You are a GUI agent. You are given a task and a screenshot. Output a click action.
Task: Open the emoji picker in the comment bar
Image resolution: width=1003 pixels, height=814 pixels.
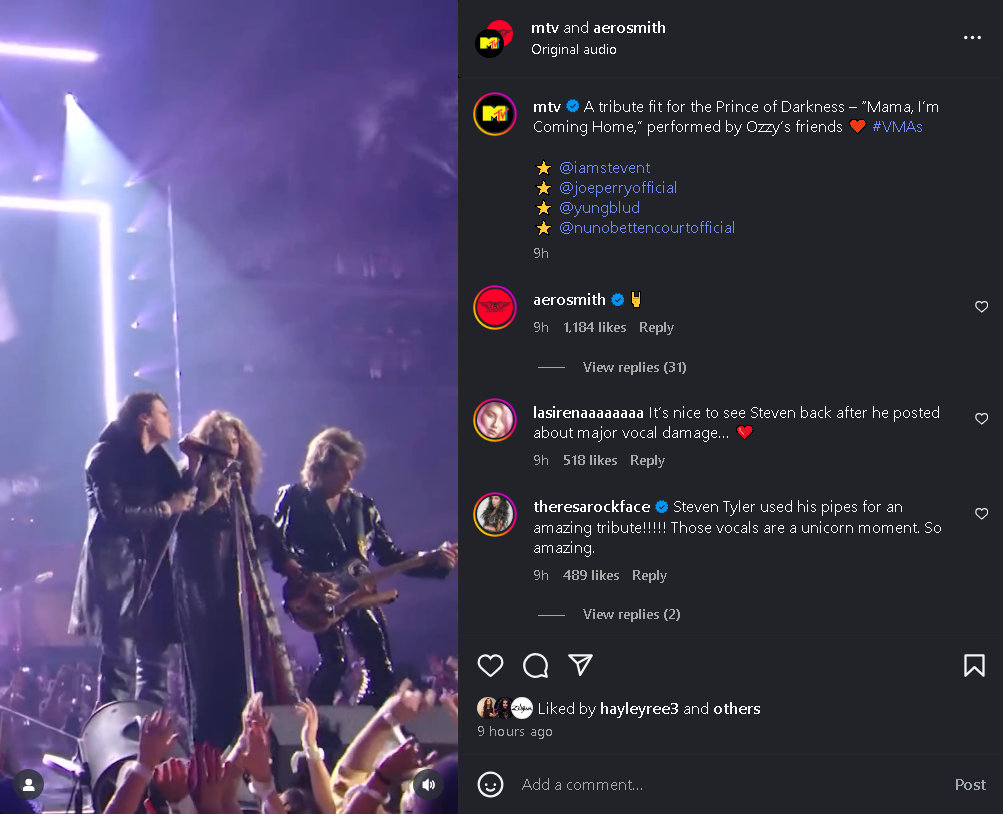click(x=490, y=784)
